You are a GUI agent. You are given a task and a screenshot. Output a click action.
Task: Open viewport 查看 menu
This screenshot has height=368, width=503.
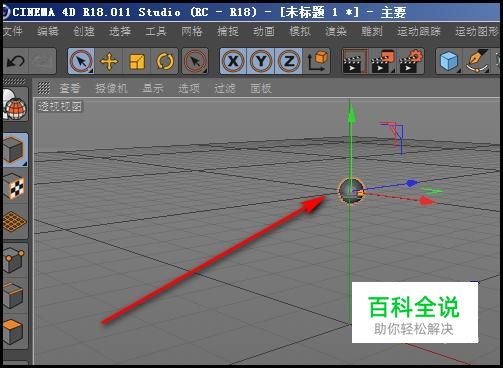coord(70,88)
